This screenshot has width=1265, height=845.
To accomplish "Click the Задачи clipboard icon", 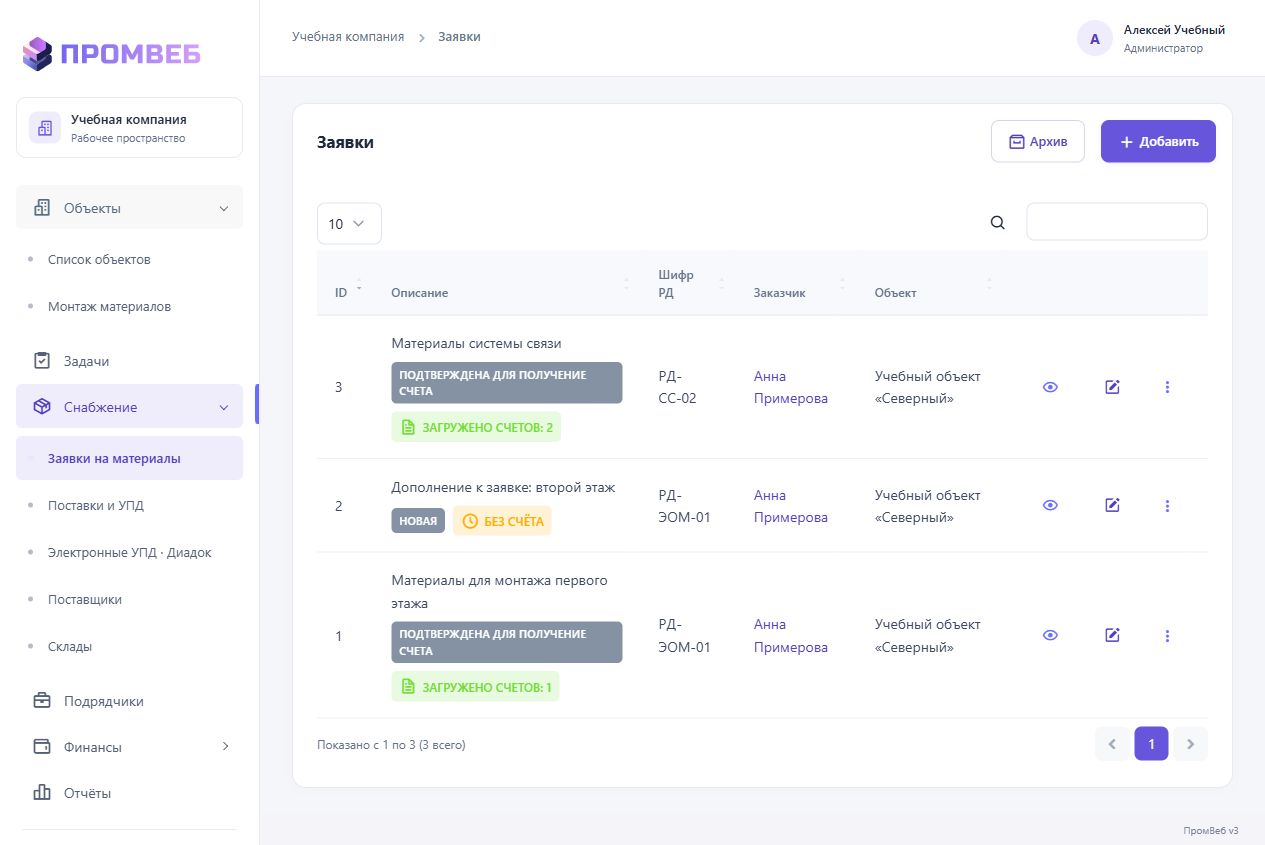I will (42, 361).
